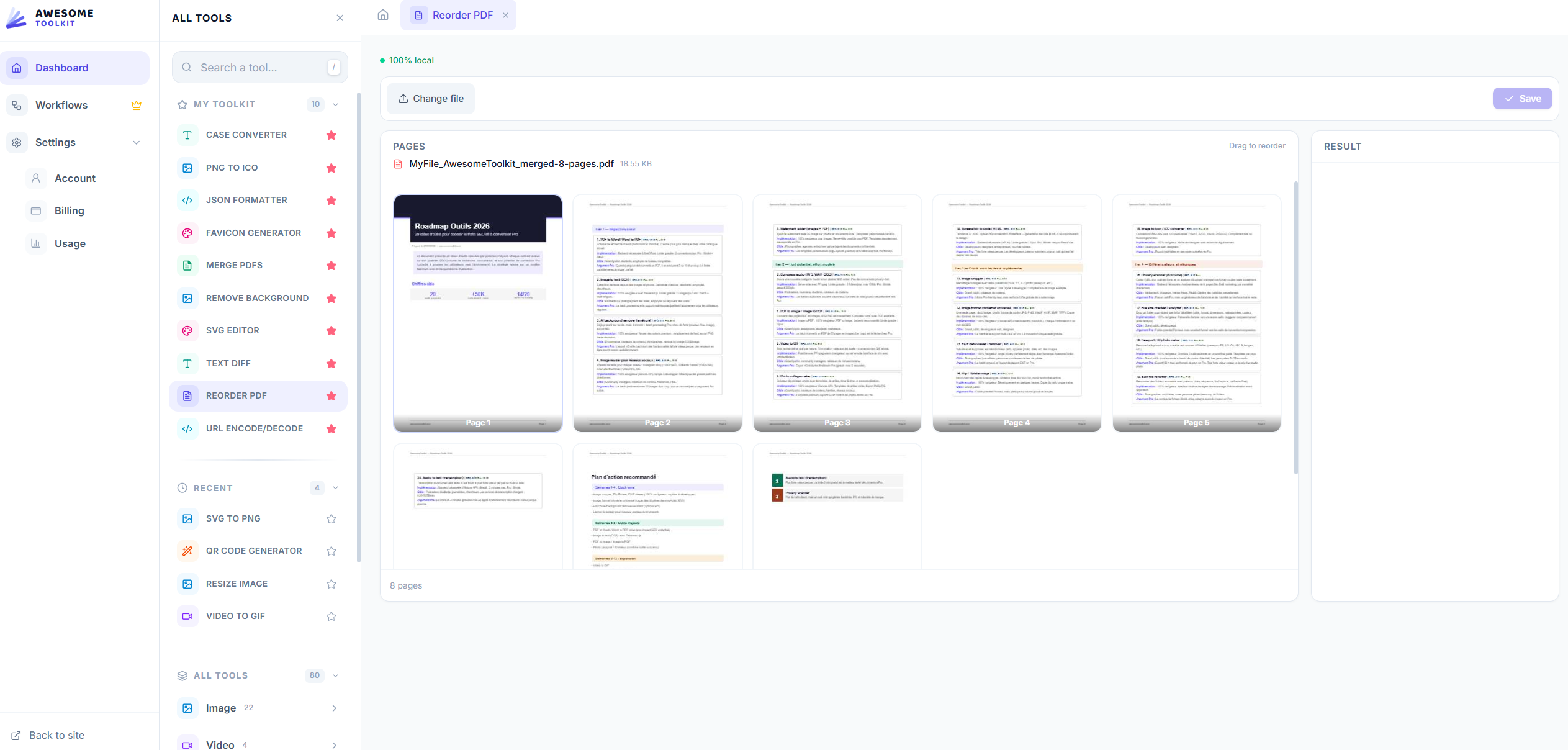Collapse the Settings submenu
This screenshot has height=750, width=1568.
click(x=137, y=142)
